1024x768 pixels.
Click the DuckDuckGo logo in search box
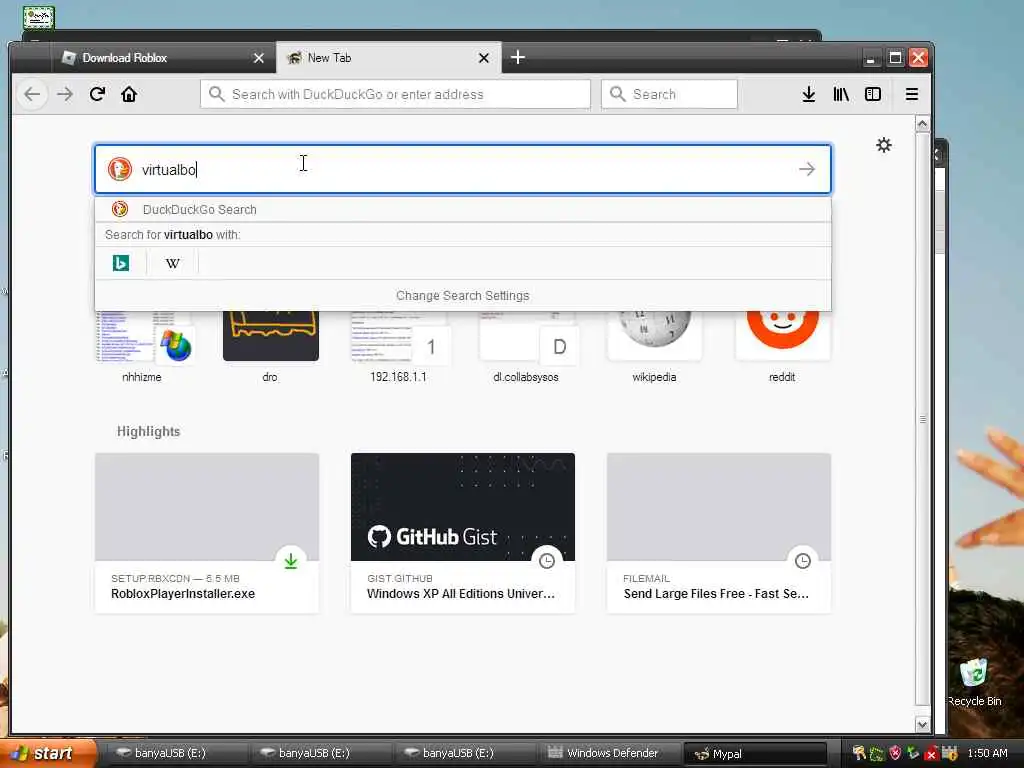coord(120,169)
